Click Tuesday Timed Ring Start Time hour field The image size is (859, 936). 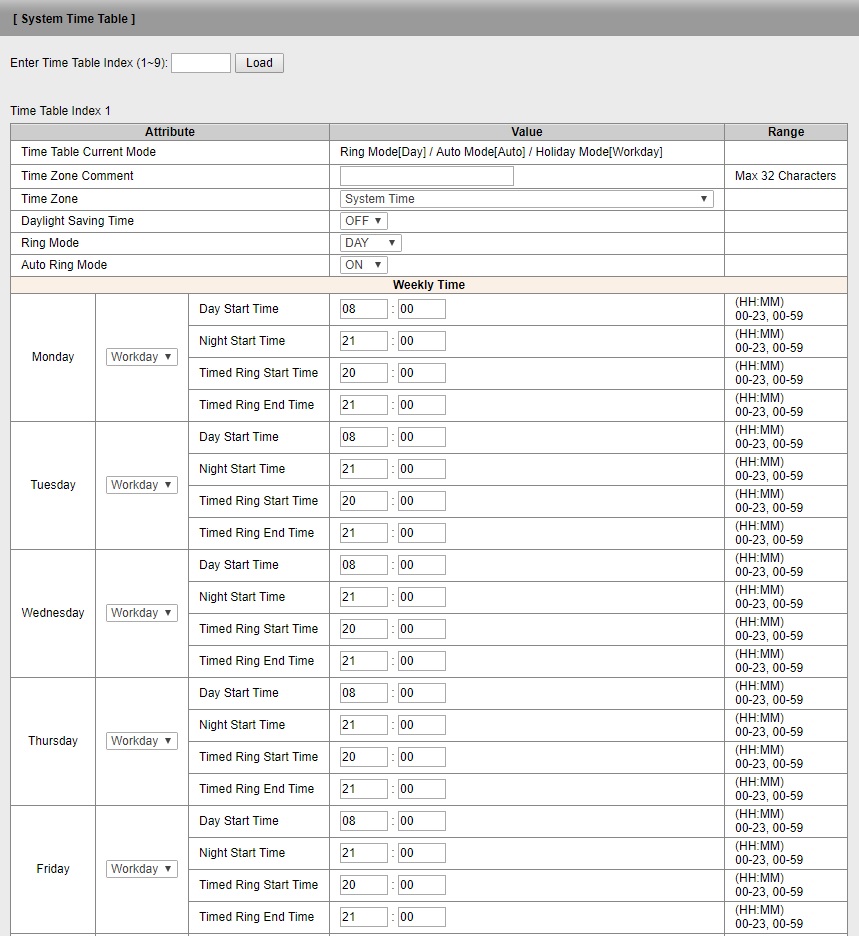point(363,501)
